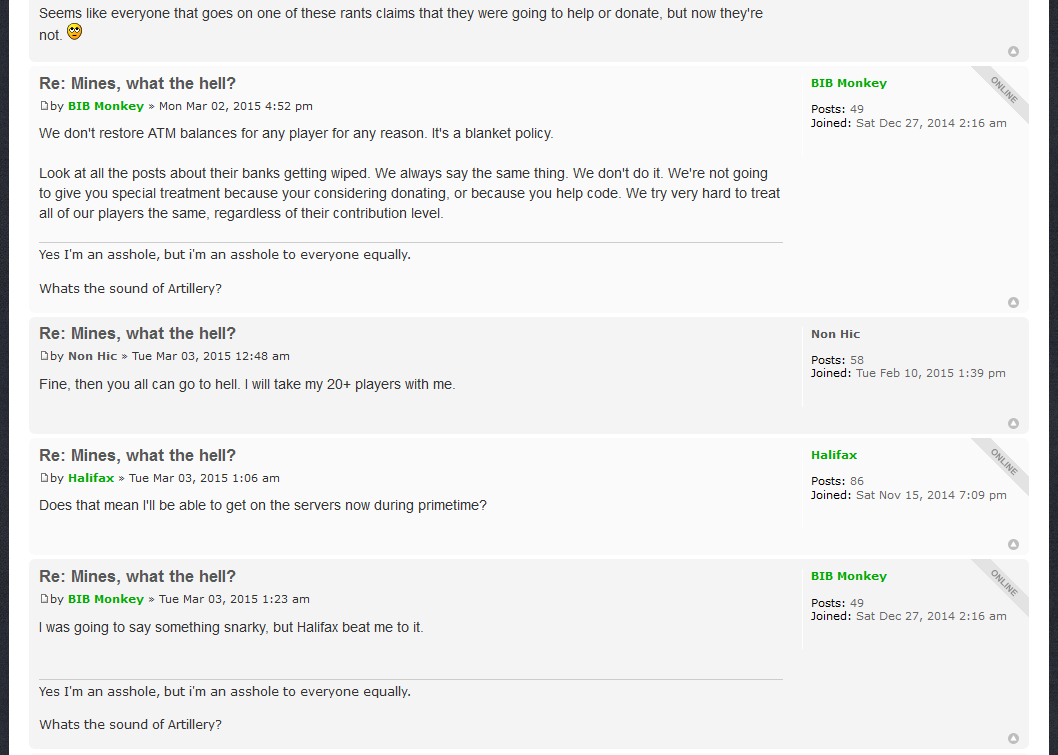Click the top icon in Halifax's post
This screenshot has width=1058, height=755.
(x=1013, y=544)
